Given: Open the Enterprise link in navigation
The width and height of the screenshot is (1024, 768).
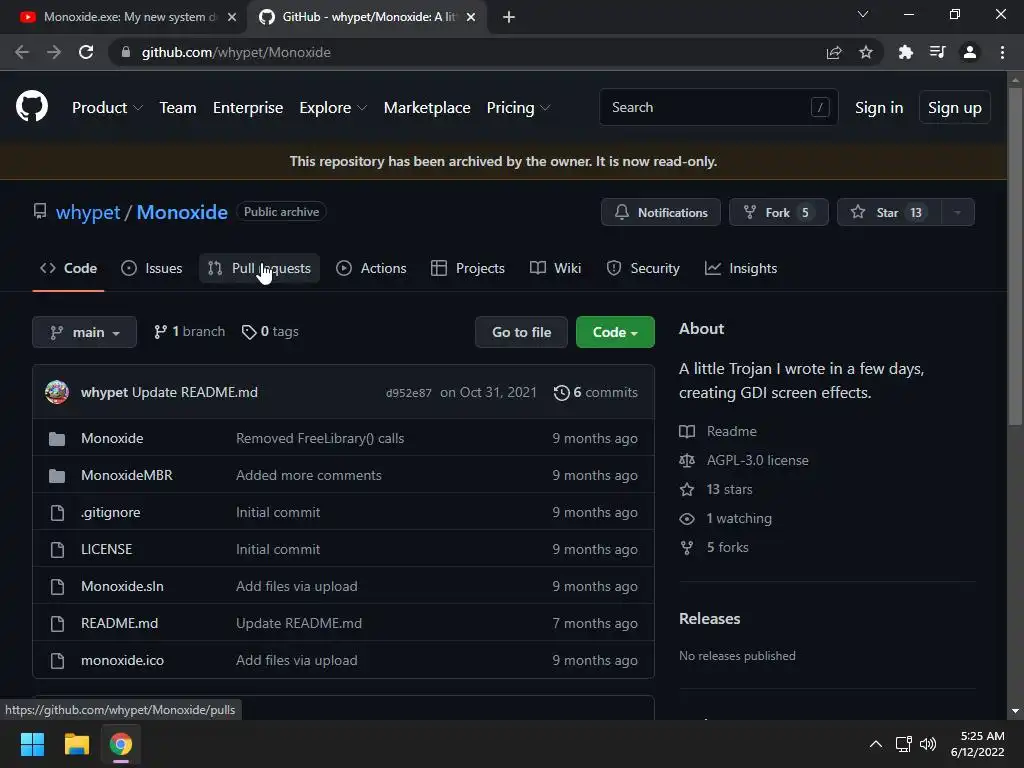Looking at the screenshot, I should click(248, 108).
